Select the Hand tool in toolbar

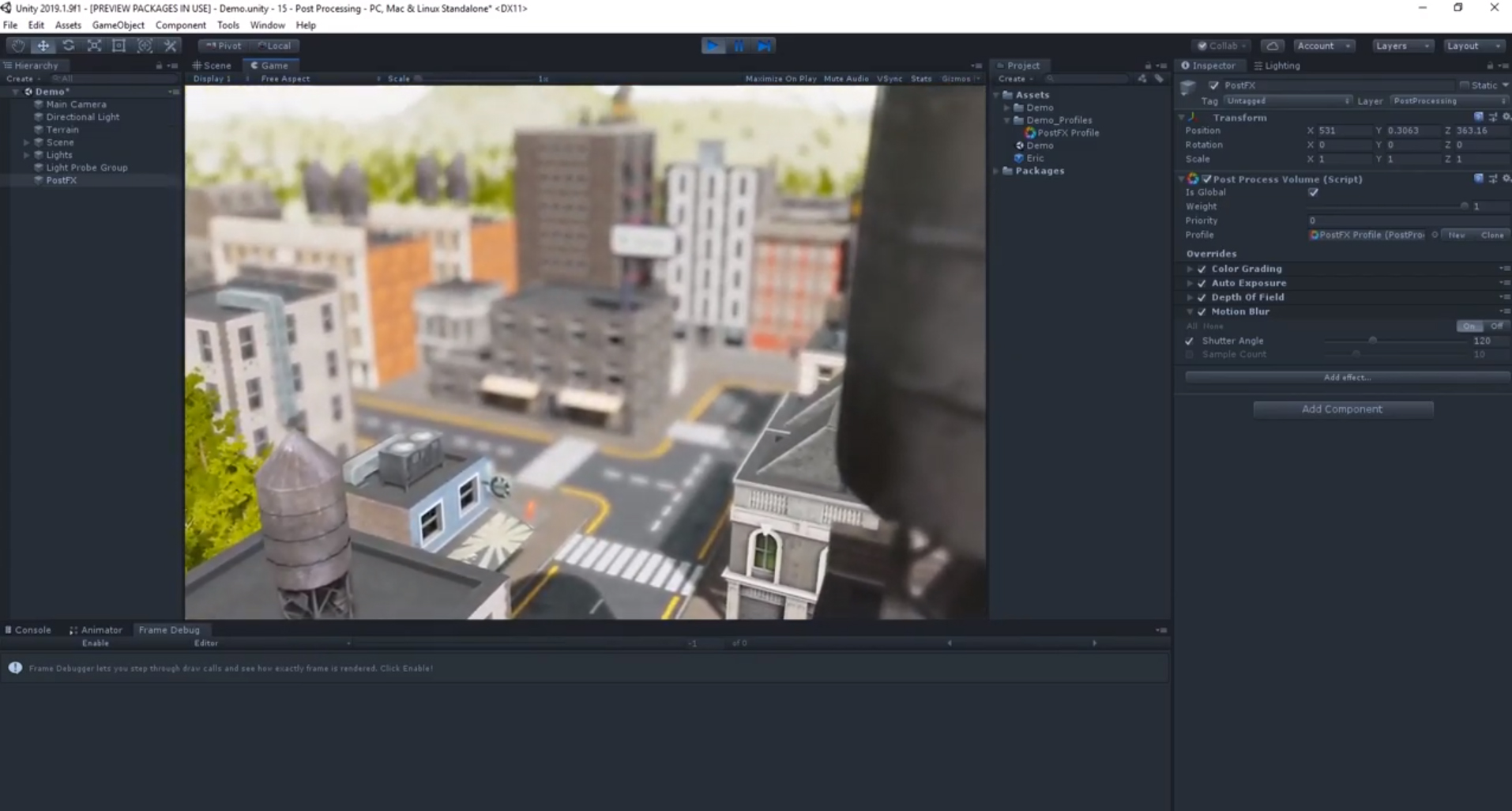pos(18,46)
